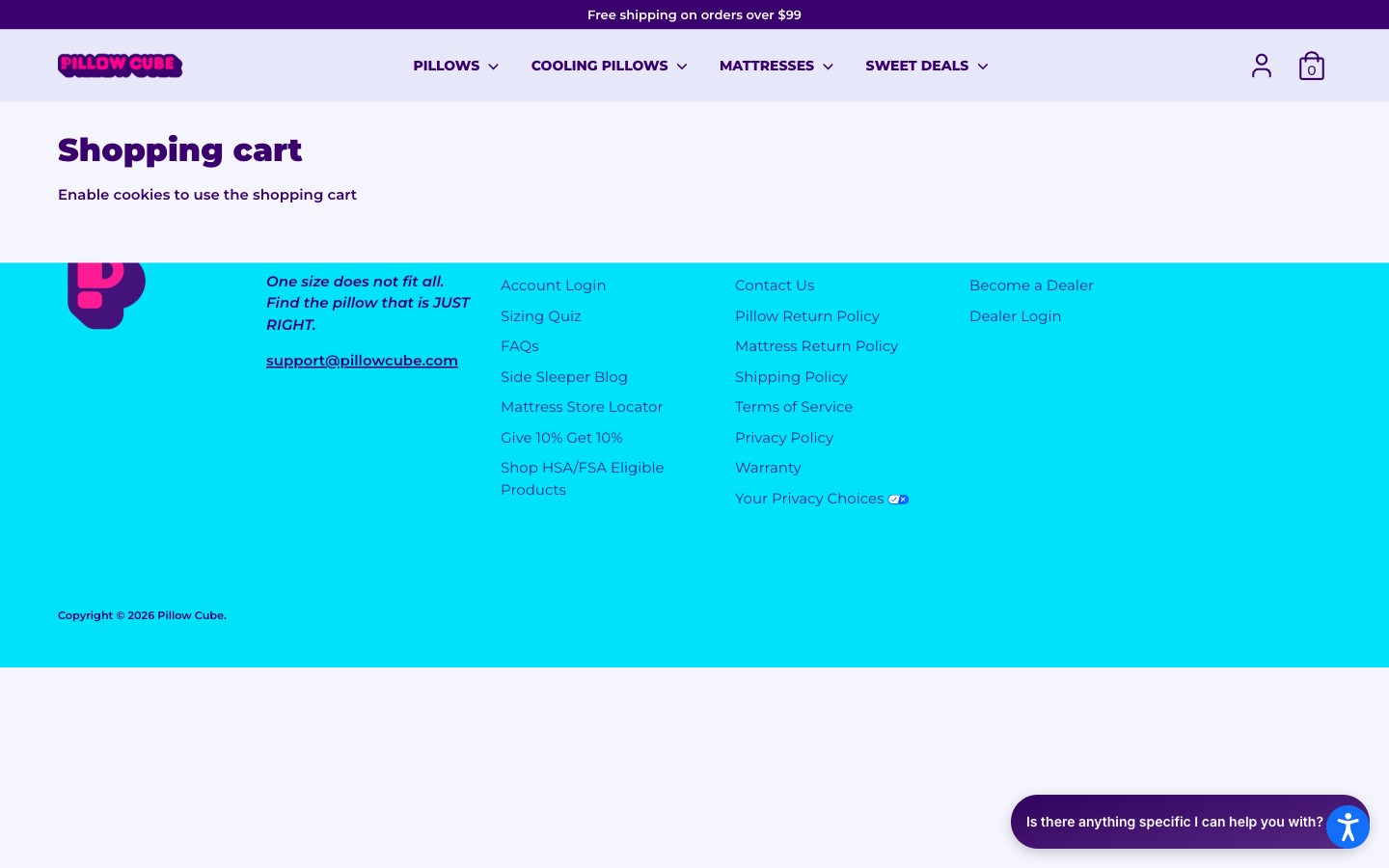The width and height of the screenshot is (1389, 868).
Task: Open Your Privacy Choices link
Action: [822, 499]
